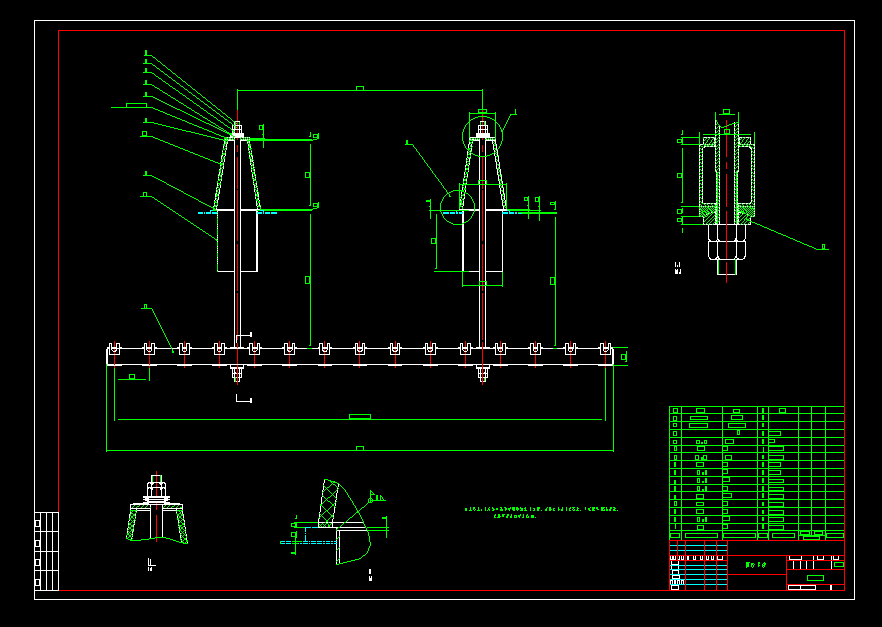The image size is (882, 627).
Task: Pick the bolt beneath the right support post
Action: [482, 373]
